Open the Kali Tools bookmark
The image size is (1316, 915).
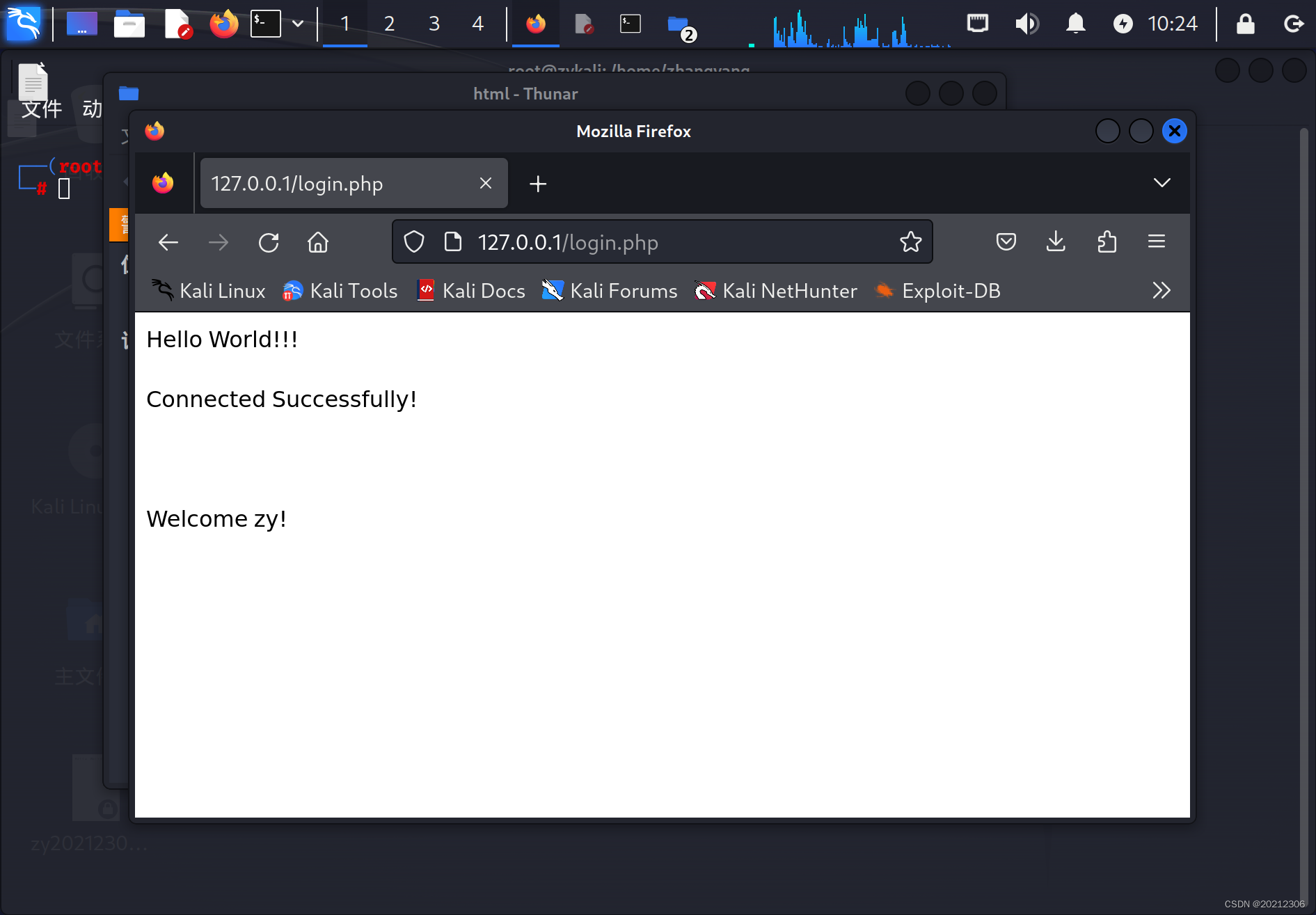340,291
